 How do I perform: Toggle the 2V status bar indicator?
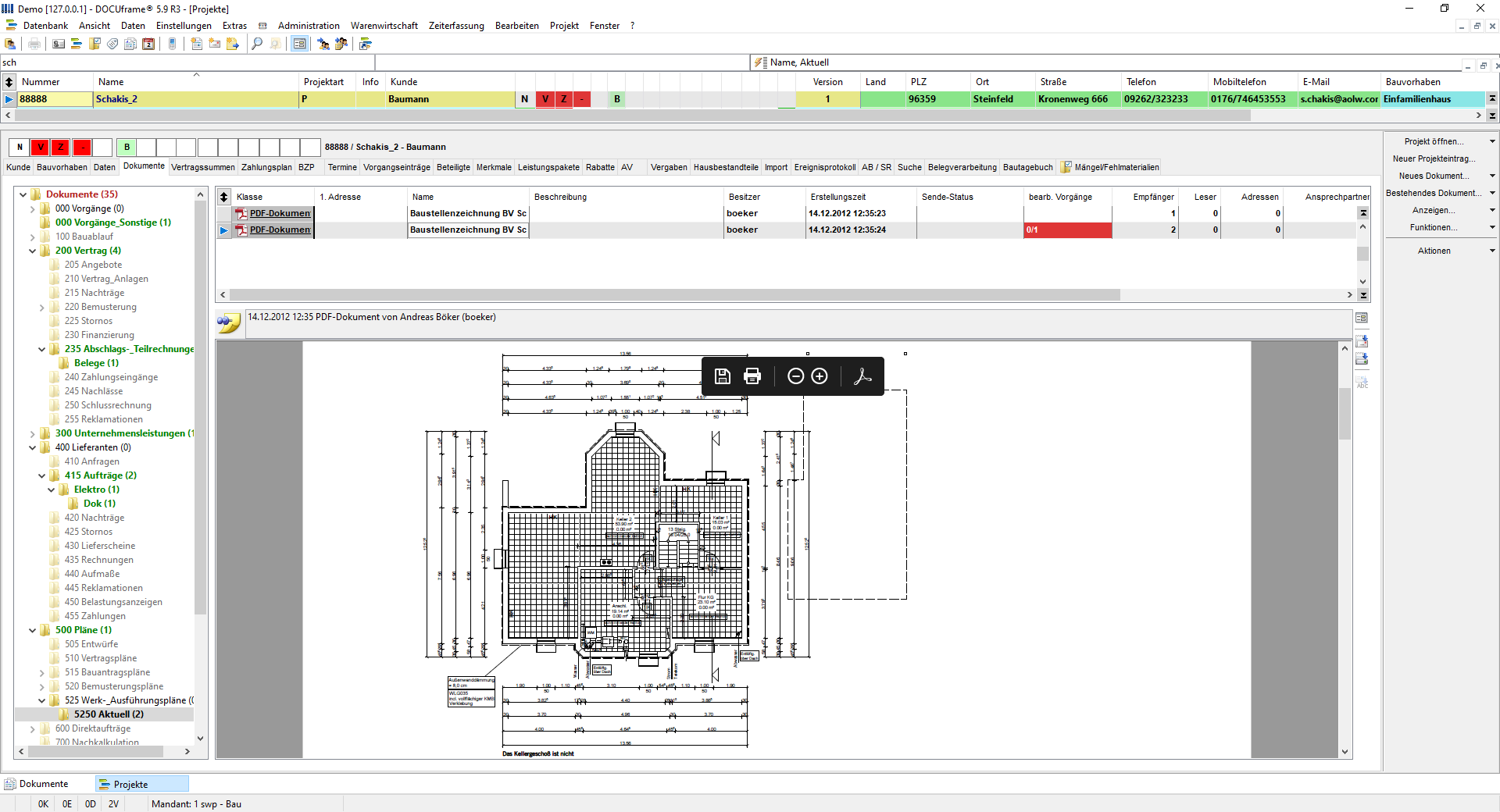coord(114,804)
